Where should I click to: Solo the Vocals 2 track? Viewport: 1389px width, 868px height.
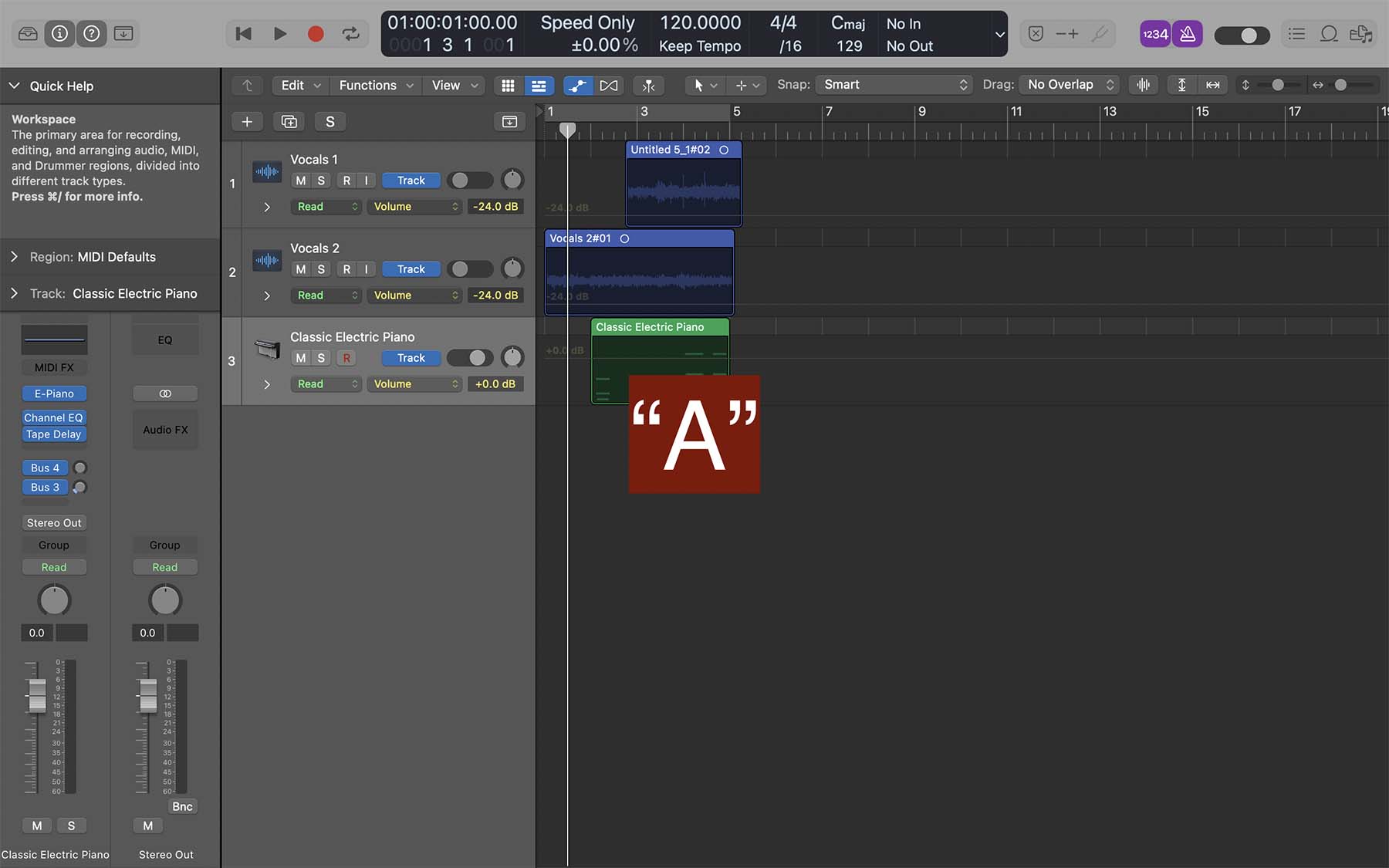[x=321, y=269]
